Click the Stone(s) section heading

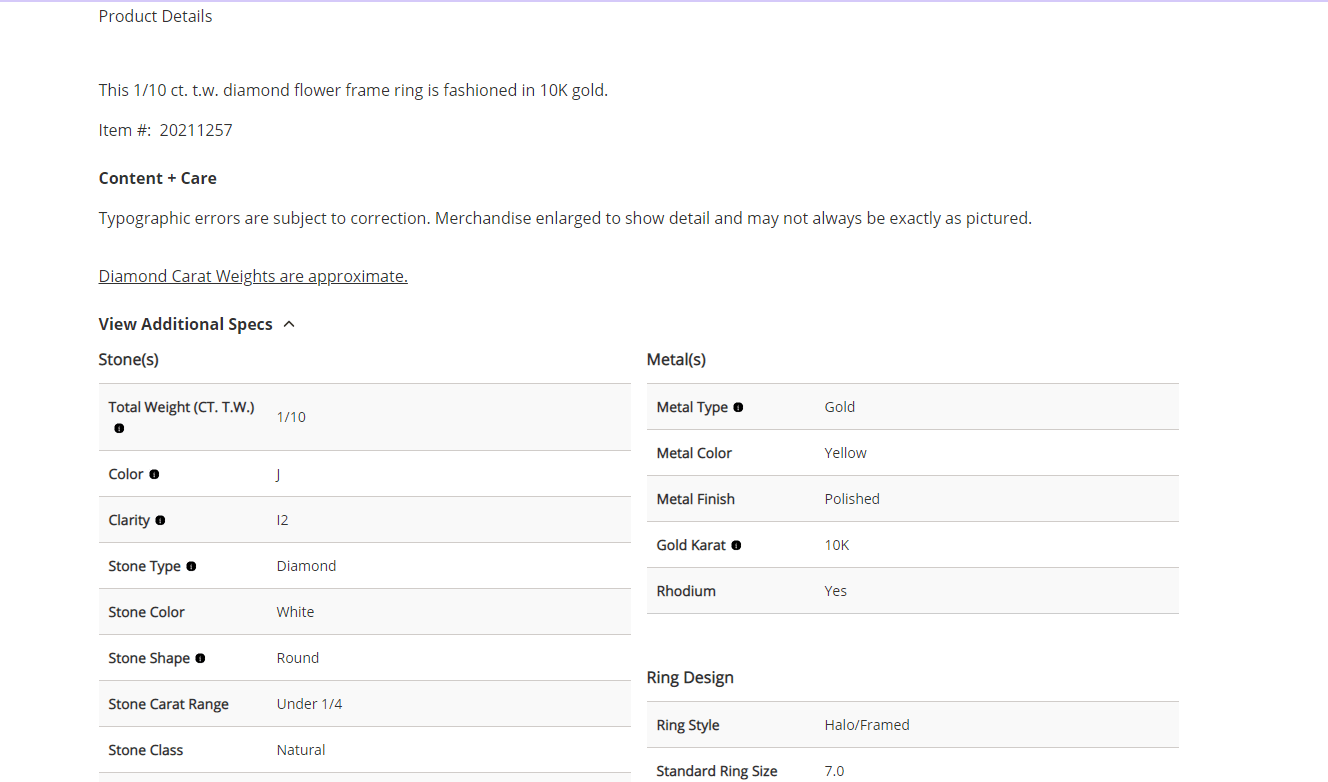[x=128, y=359]
